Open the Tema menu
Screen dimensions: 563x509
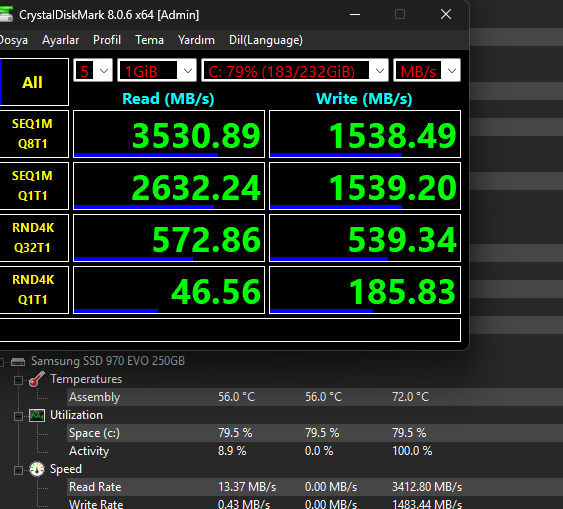(x=149, y=40)
